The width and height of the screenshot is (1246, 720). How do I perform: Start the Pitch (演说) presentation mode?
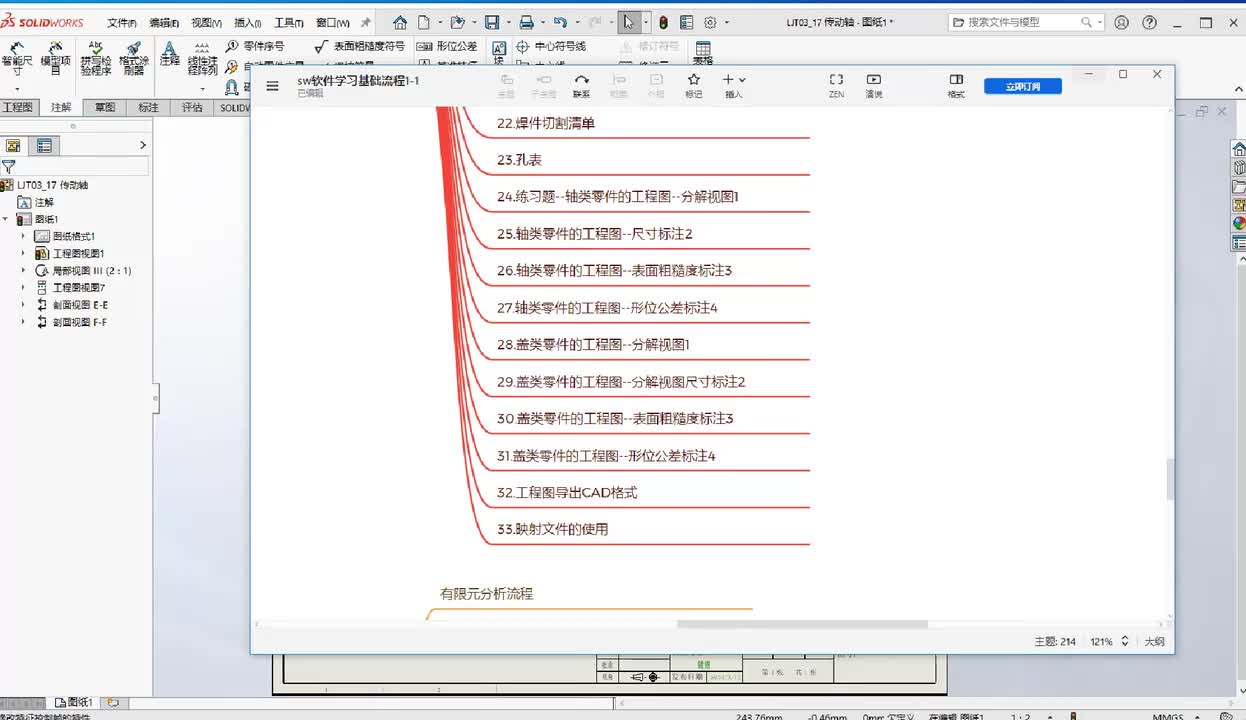point(874,86)
